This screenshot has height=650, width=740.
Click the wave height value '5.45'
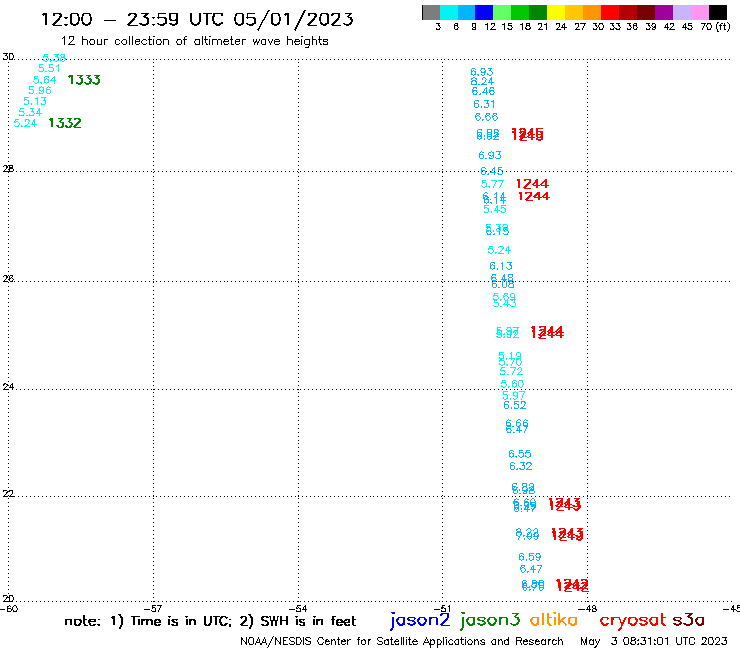coord(495,209)
